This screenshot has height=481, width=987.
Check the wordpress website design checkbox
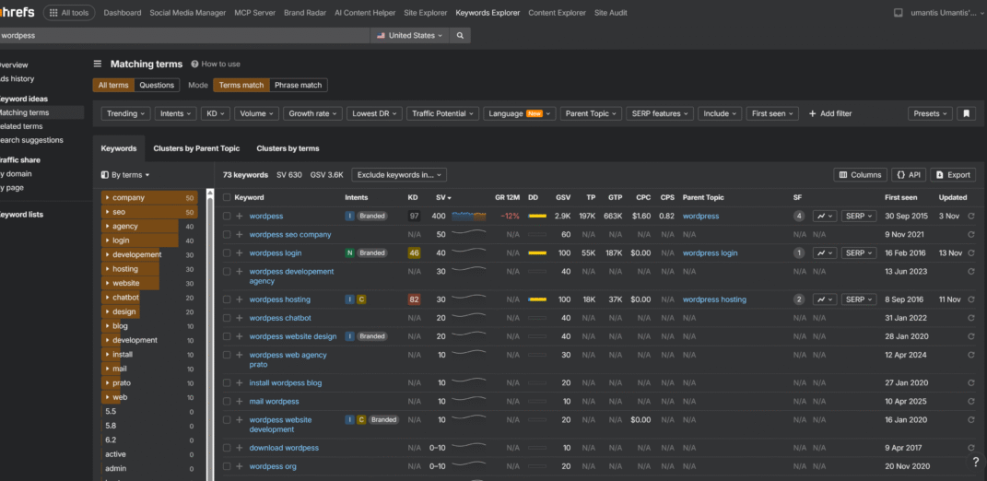click(x=227, y=336)
